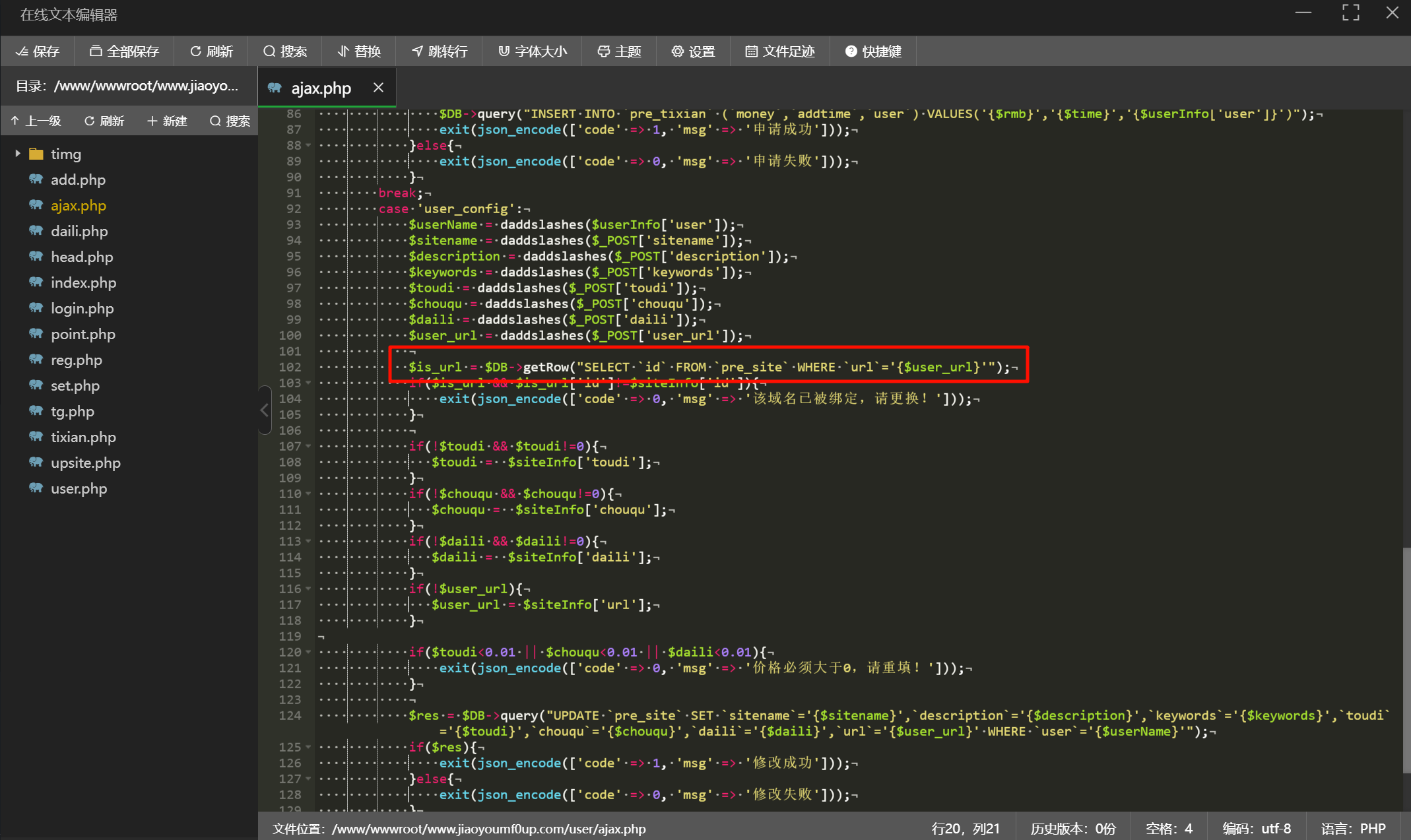
Task: Show 快捷键 keyboard shortcuts help
Action: coord(873,51)
